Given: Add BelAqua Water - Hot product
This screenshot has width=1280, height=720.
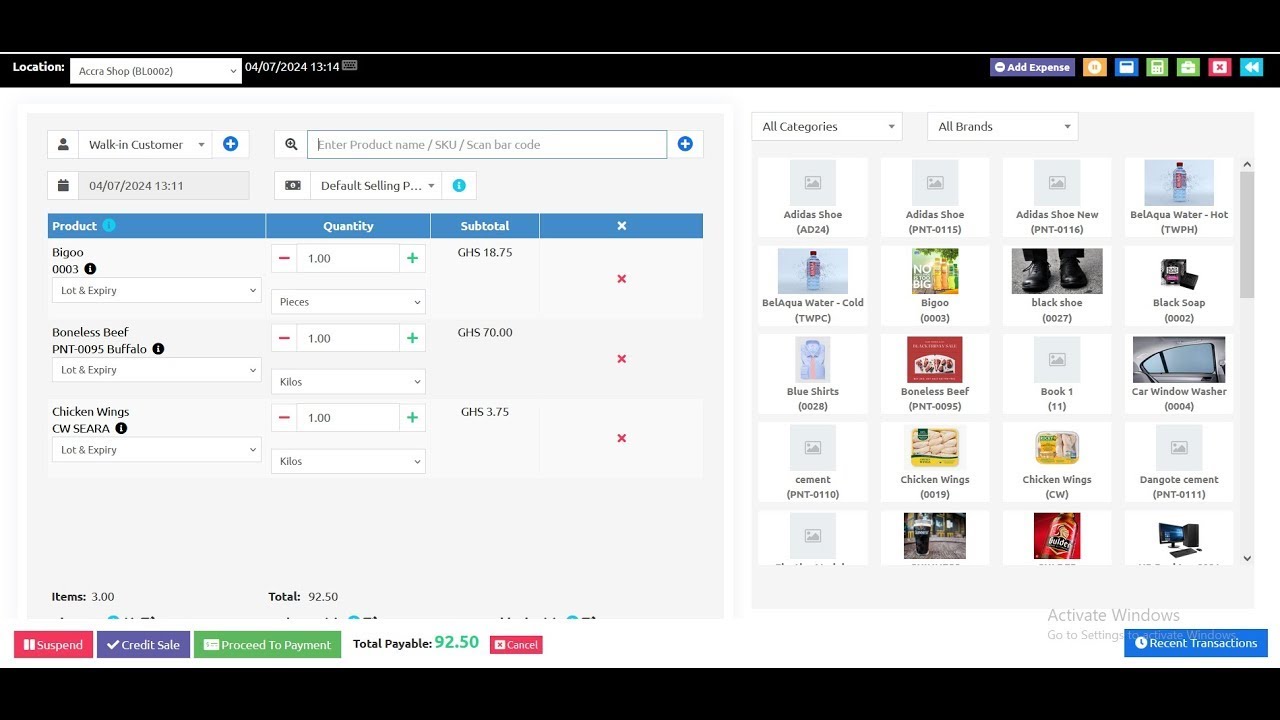Looking at the screenshot, I should pos(1179,196).
